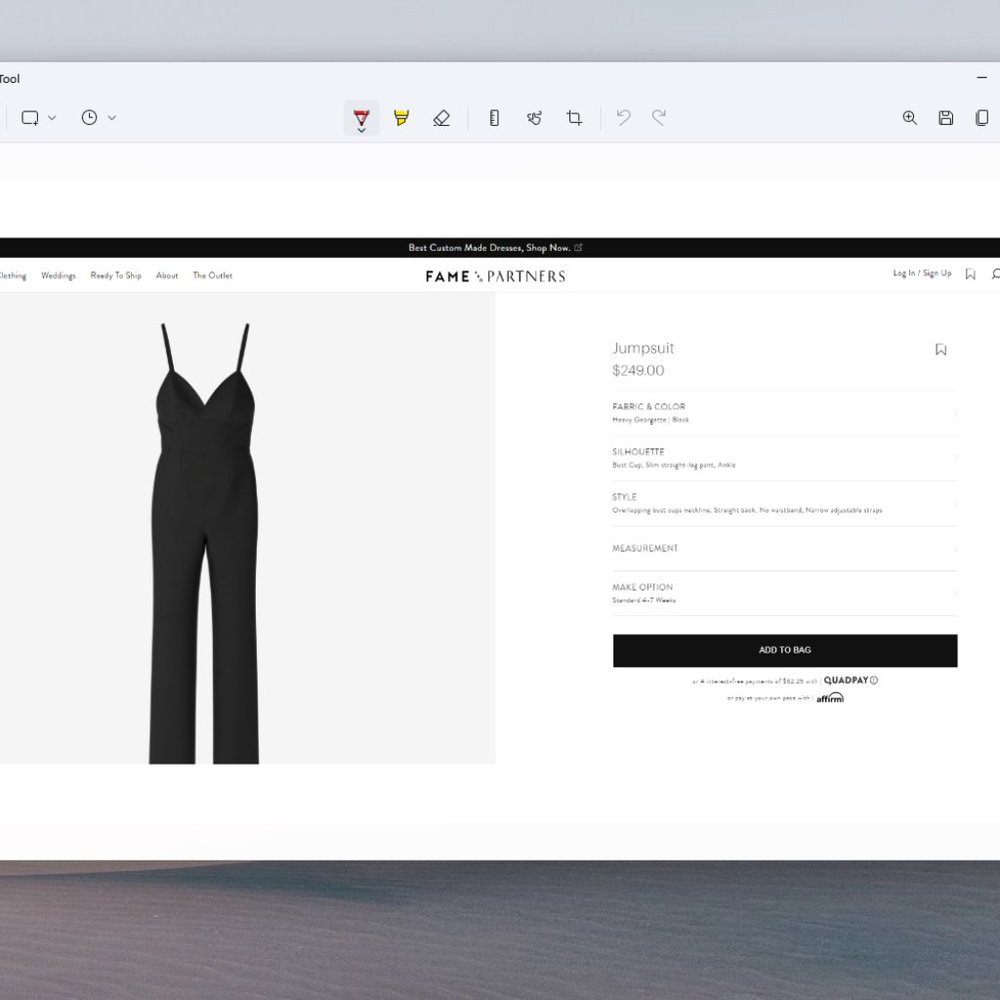Select the red ballpoint pen tool
This screenshot has height=1000, width=1000.
coord(361,114)
